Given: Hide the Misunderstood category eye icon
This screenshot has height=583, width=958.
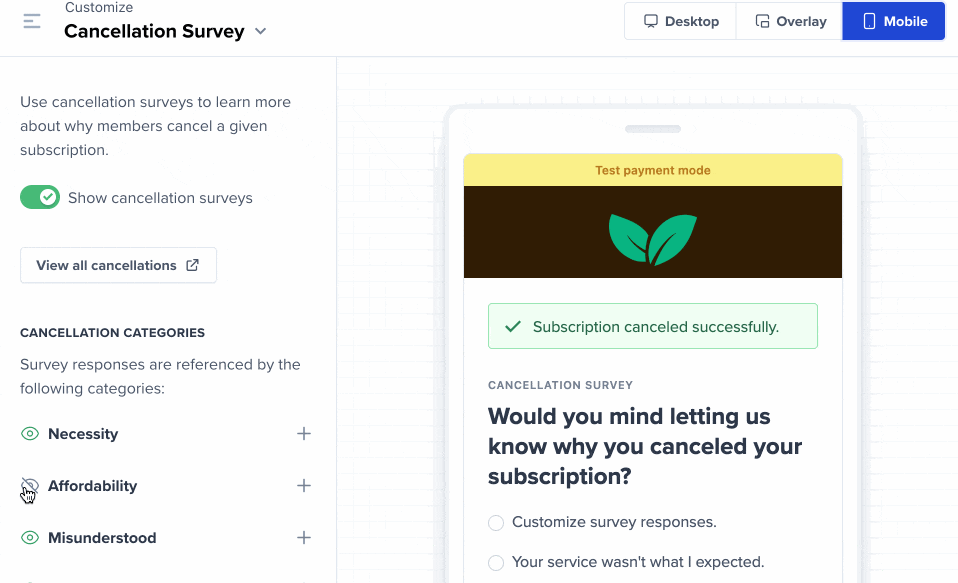Looking at the screenshot, I should pyautogui.click(x=30, y=538).
